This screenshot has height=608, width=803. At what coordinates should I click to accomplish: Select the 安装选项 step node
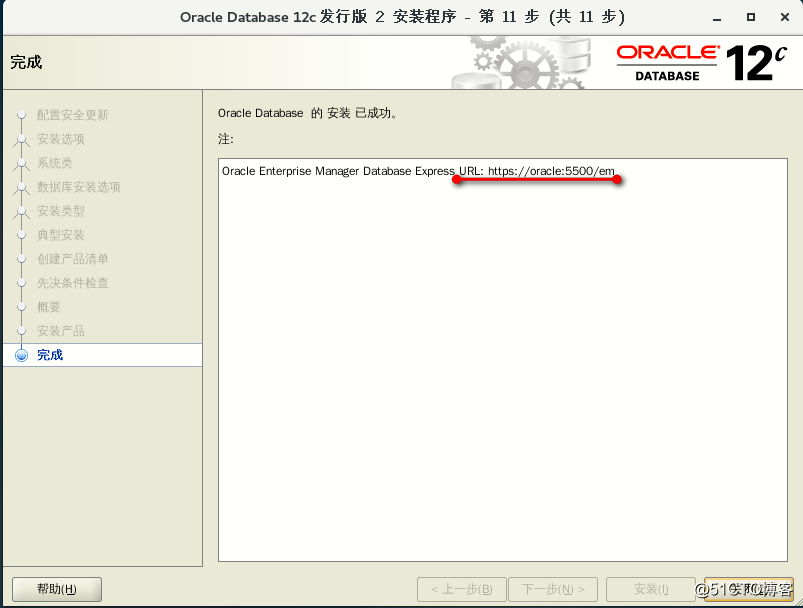point(22,139)
